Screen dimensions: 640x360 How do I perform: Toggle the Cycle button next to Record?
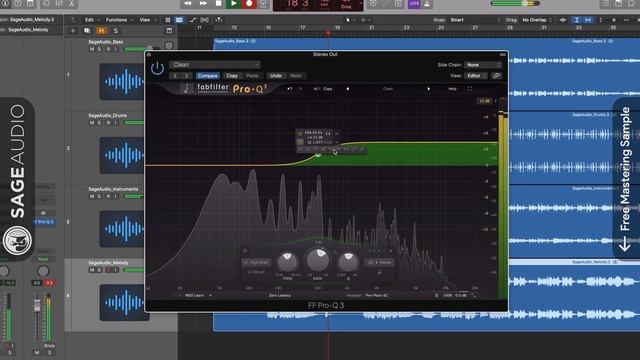(263, 3)
